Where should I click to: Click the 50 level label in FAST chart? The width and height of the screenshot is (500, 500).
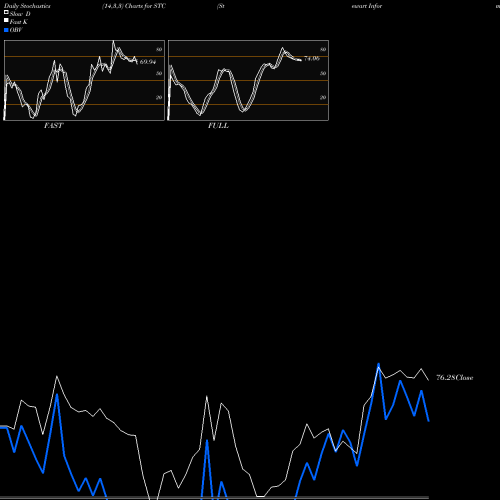[159, 73]
